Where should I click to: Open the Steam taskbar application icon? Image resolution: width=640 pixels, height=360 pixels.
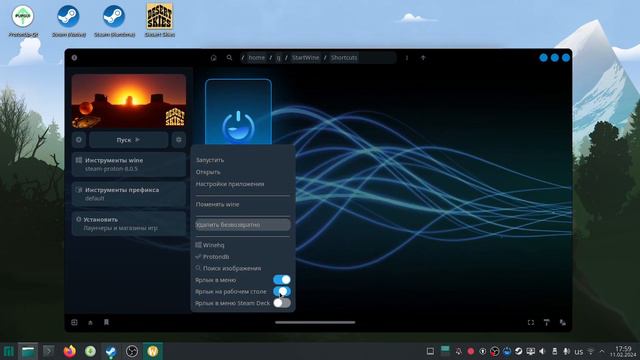click(x=111, y=351)
